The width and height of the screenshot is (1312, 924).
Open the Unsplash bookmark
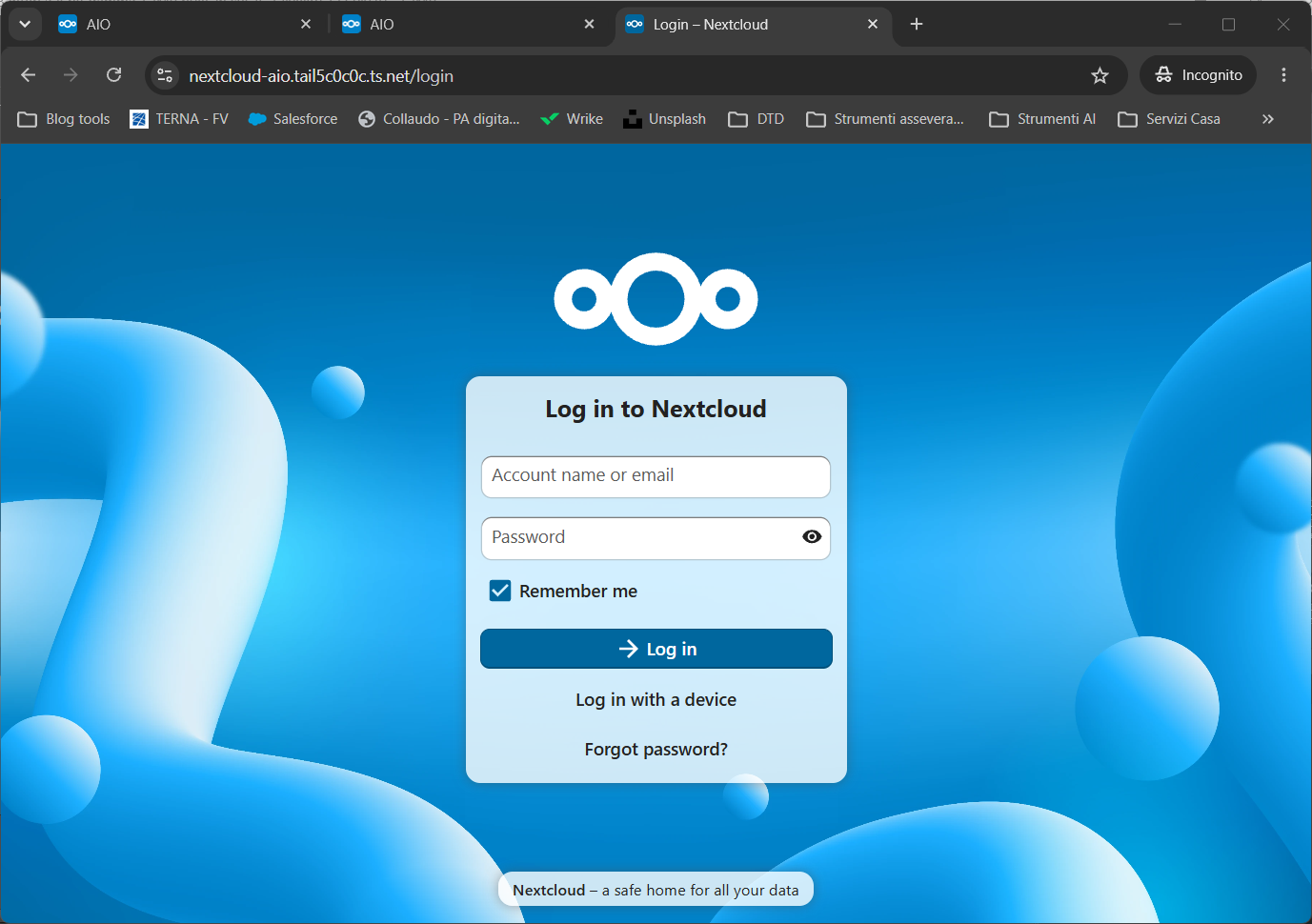pos(664,119)
